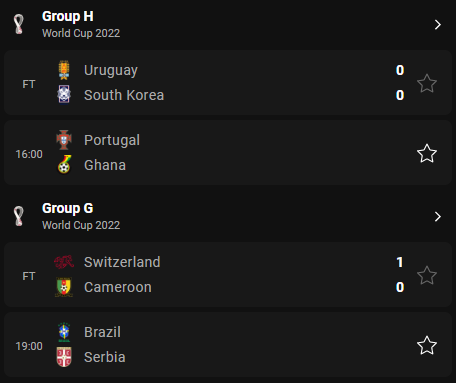This screenshot has height=383, width=456.
Task: Click the South Korea team crest
Action: click(x=64, y=95)
